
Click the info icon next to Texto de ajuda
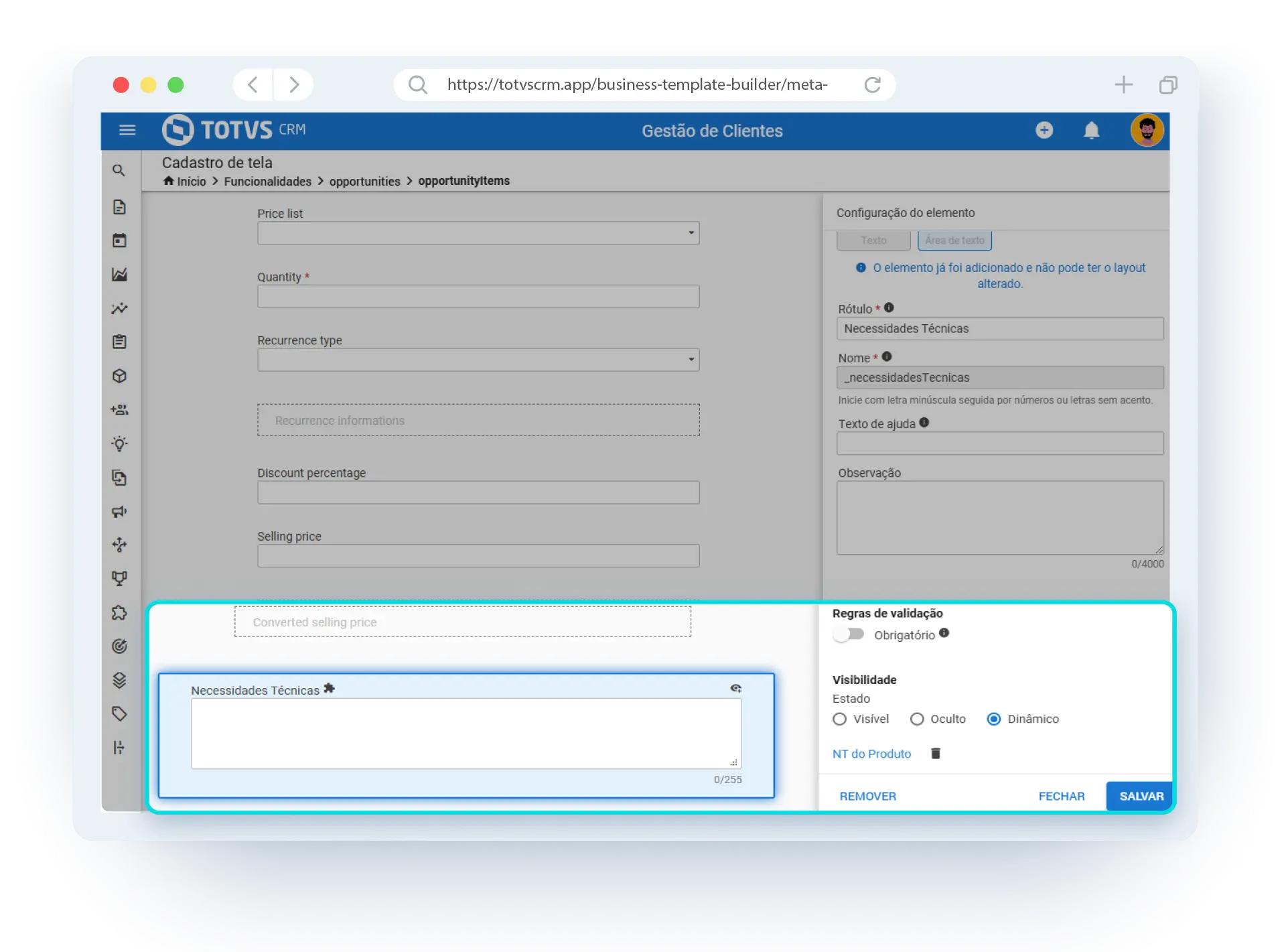click(x=924, y=422)
